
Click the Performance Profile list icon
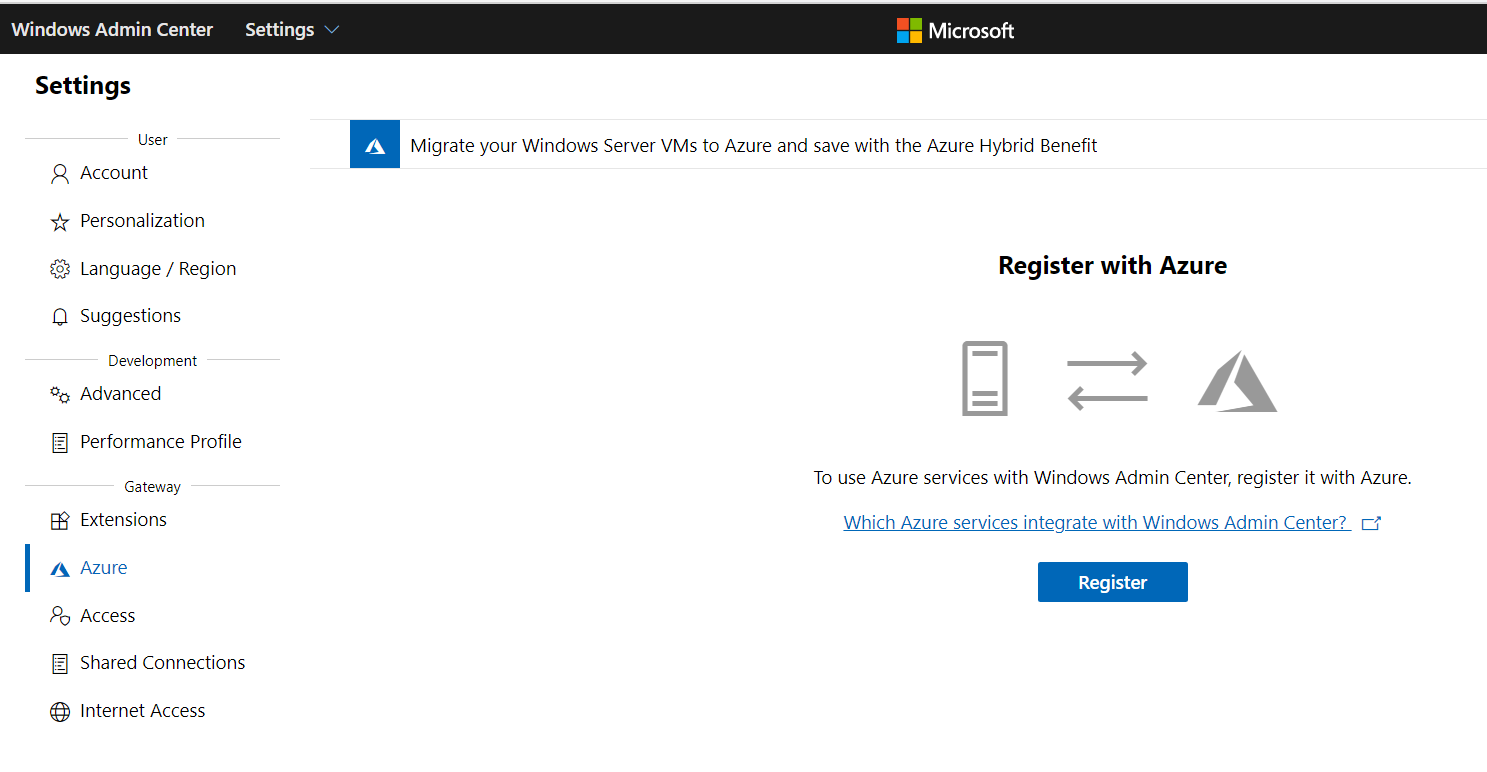tap(59, 443)
